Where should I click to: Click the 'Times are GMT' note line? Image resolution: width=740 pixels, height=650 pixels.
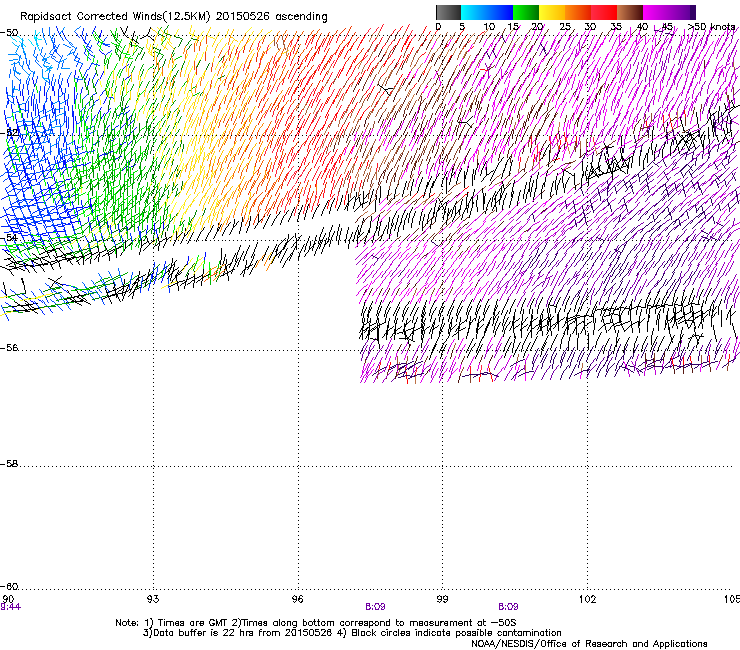(316, 623)
